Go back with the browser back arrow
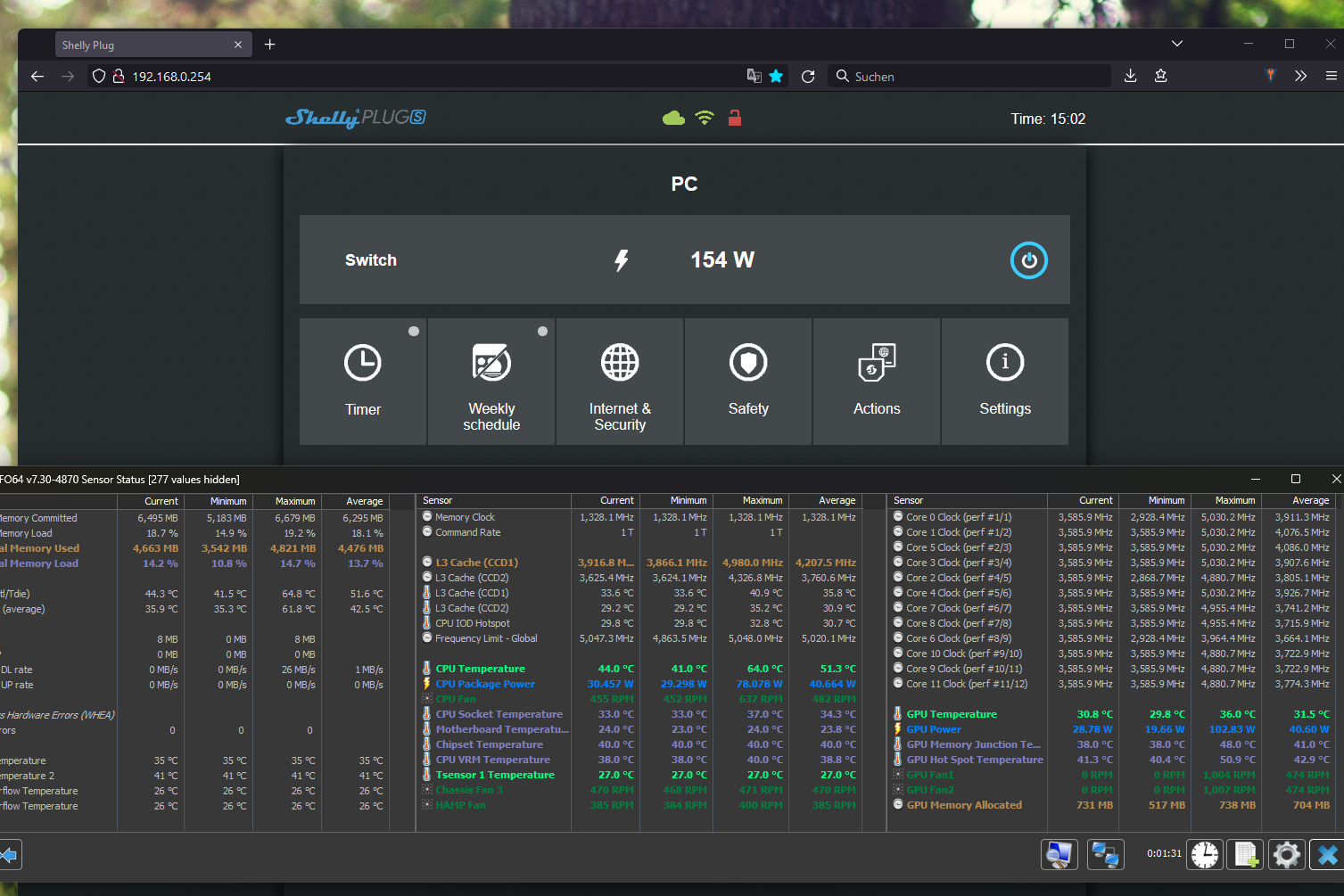Viewport: 1344px width, 896px height. coord(37,77)
